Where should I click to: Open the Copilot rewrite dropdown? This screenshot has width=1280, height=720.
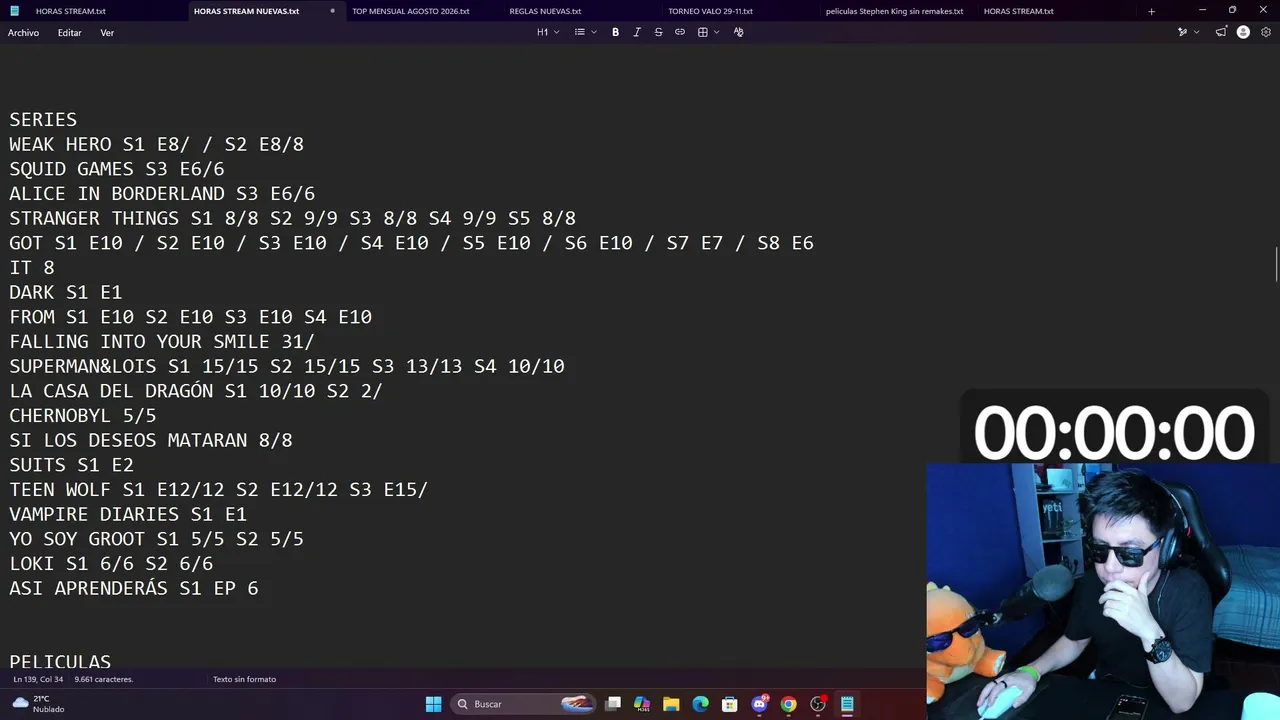[x=1188, y=32]
